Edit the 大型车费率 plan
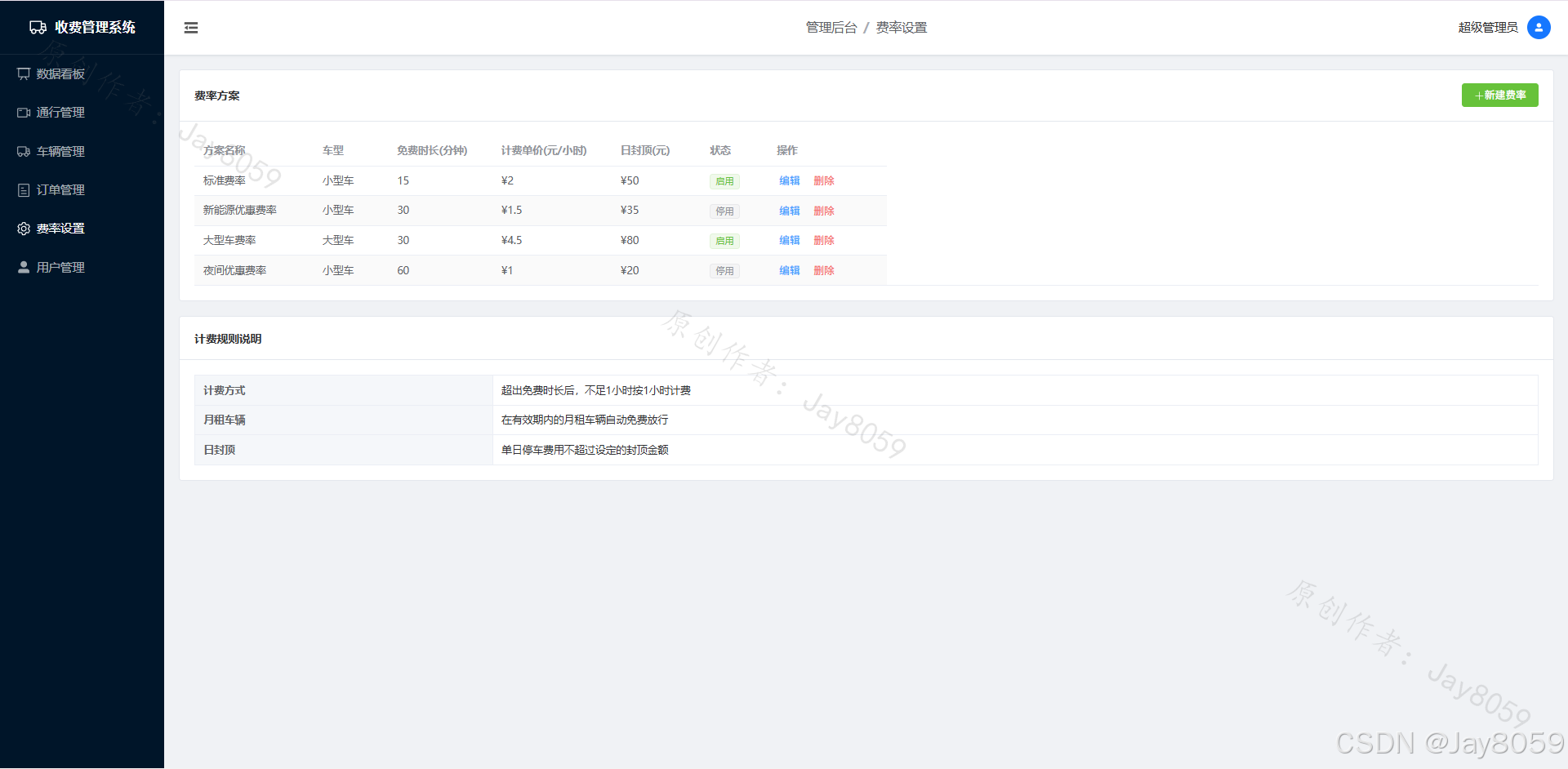Image resolution: width=1568 pixels, height=769 pixels. click(x=790, y=241)
